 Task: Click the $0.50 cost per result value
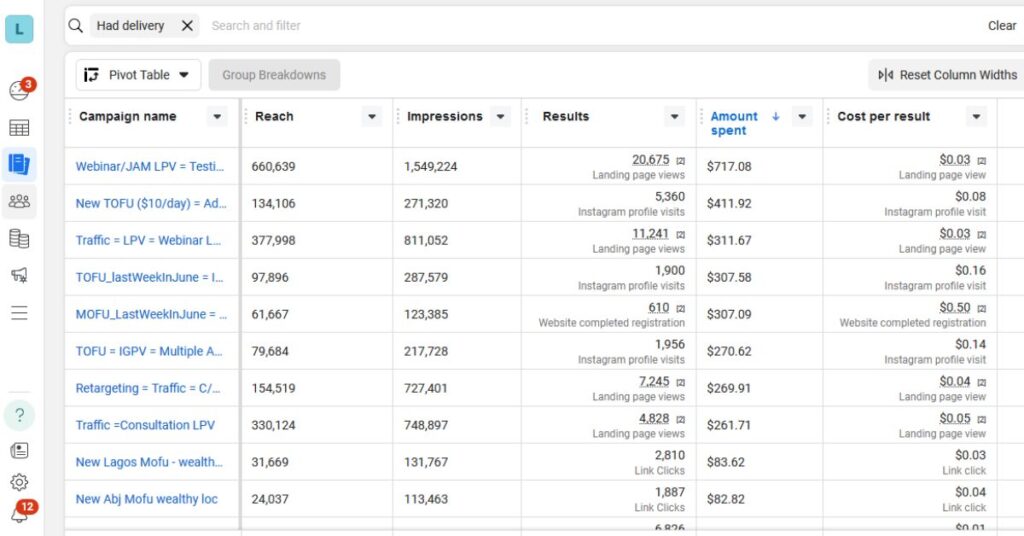click(x=955, y=307)
